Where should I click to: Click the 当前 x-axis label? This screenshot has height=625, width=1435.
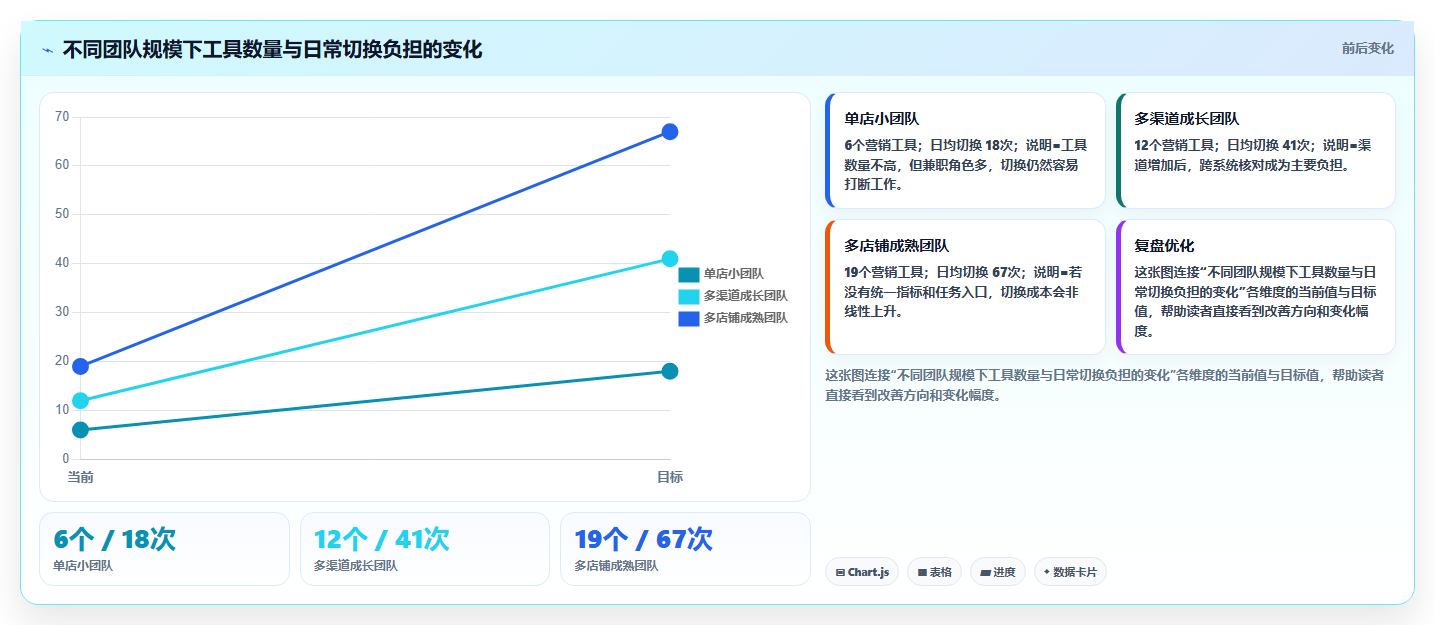tap(80, 477)
